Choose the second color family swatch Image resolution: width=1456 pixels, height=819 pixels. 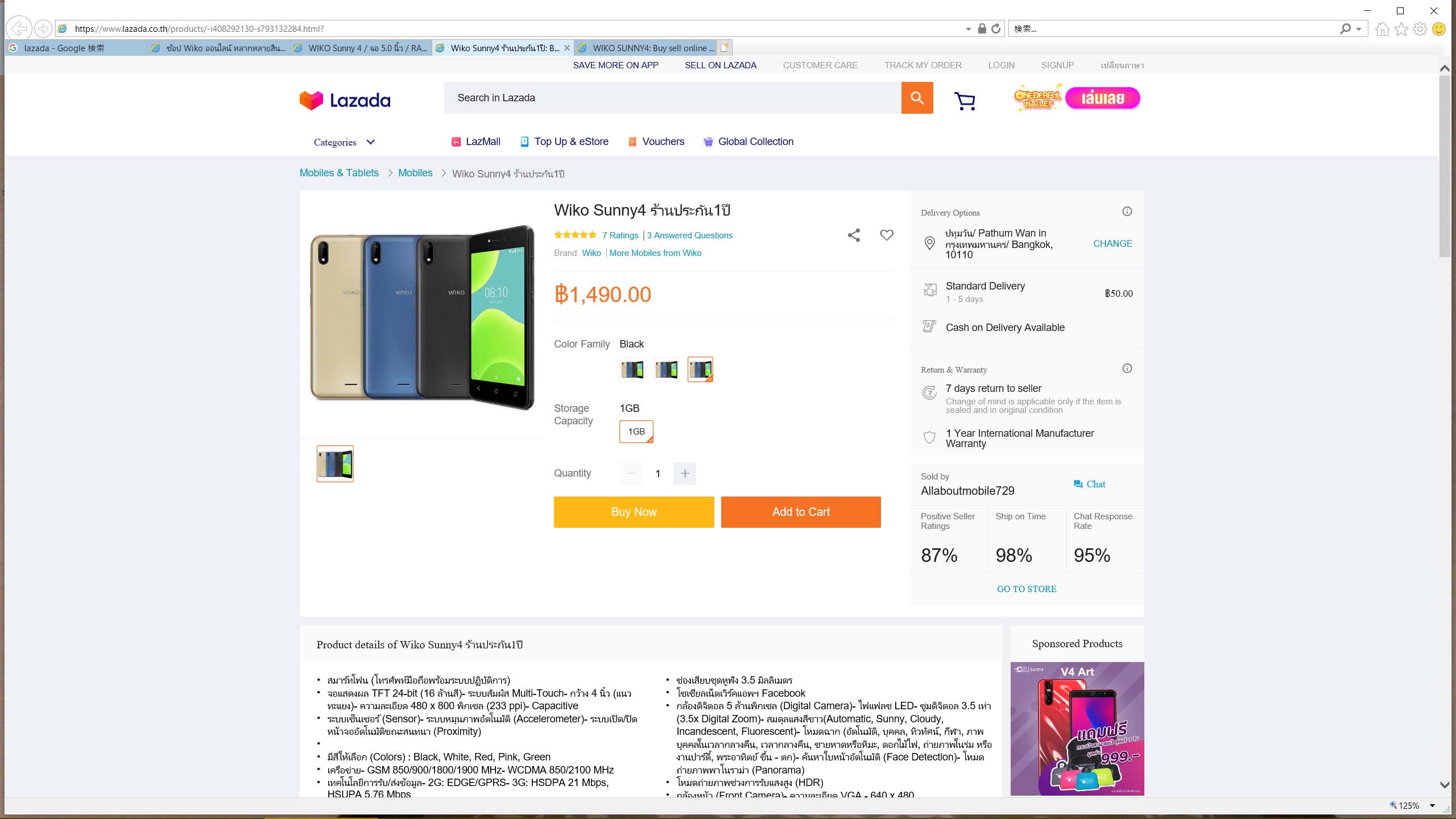click(666, 369)
